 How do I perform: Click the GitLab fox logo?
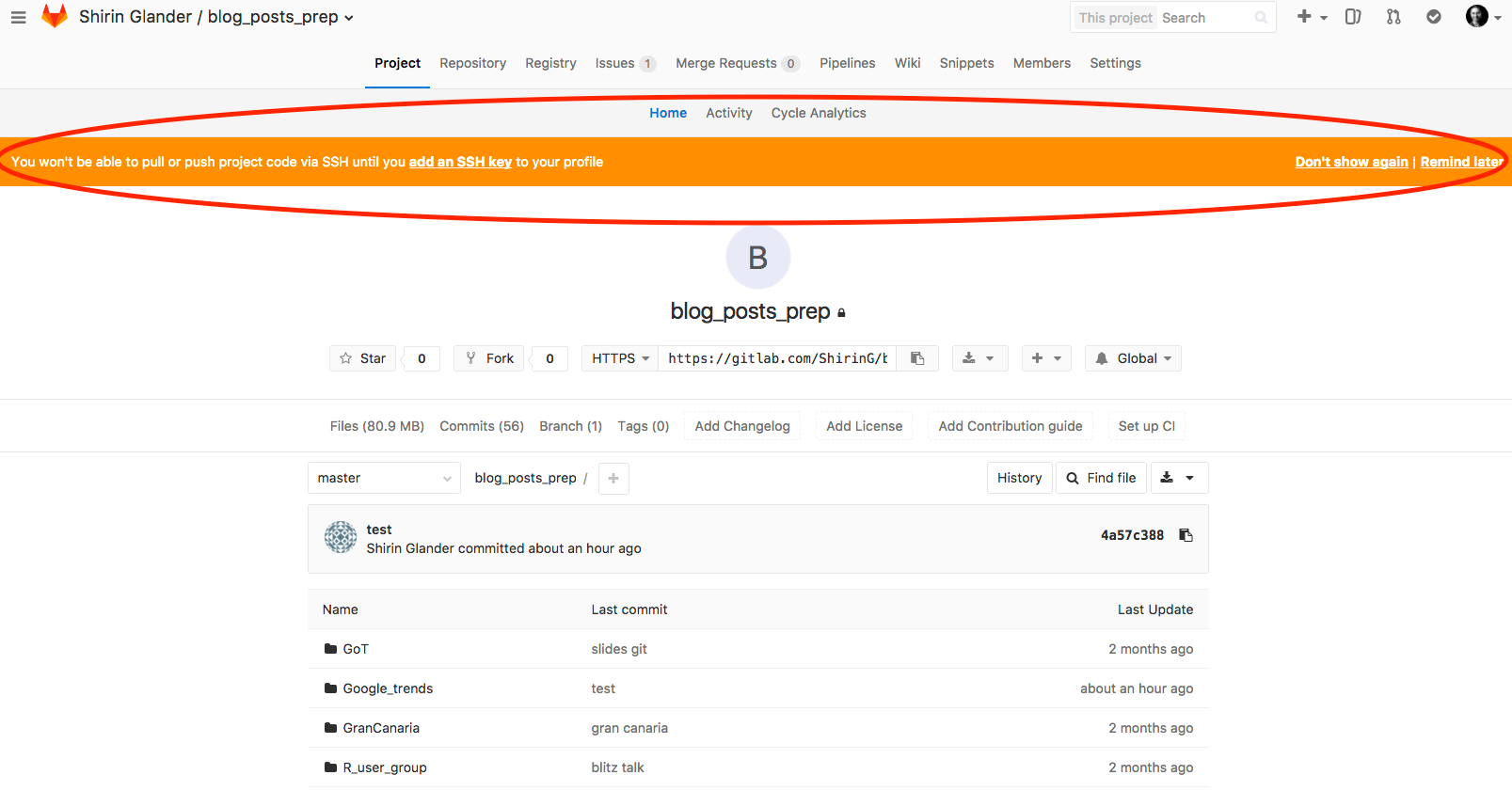click(55, 16)
